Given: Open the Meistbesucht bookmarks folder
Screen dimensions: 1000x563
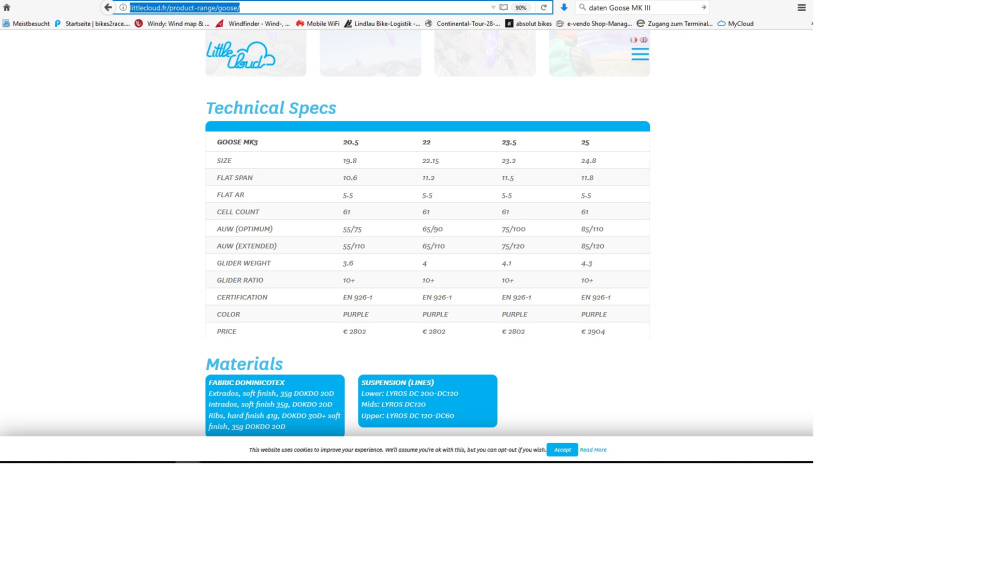Looking at the screenshot, I should (x=26, y=24).
